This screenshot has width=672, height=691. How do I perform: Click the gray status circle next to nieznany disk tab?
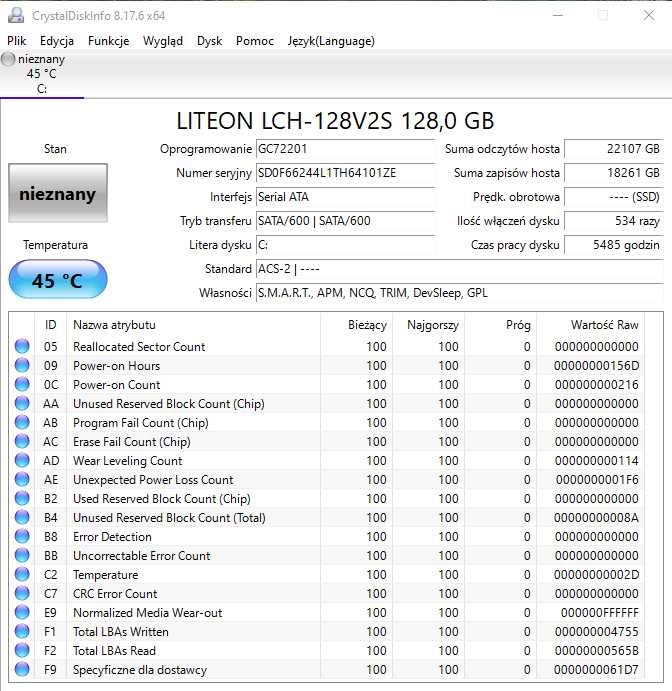[x=8, y=59]
